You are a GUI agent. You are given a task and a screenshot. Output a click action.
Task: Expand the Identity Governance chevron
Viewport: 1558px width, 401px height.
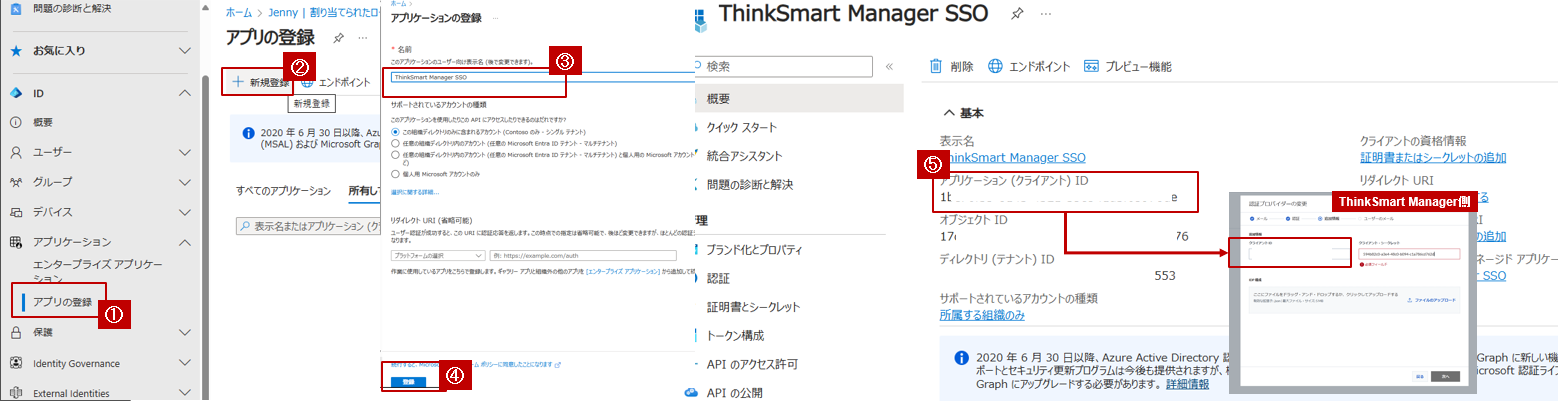184,363
